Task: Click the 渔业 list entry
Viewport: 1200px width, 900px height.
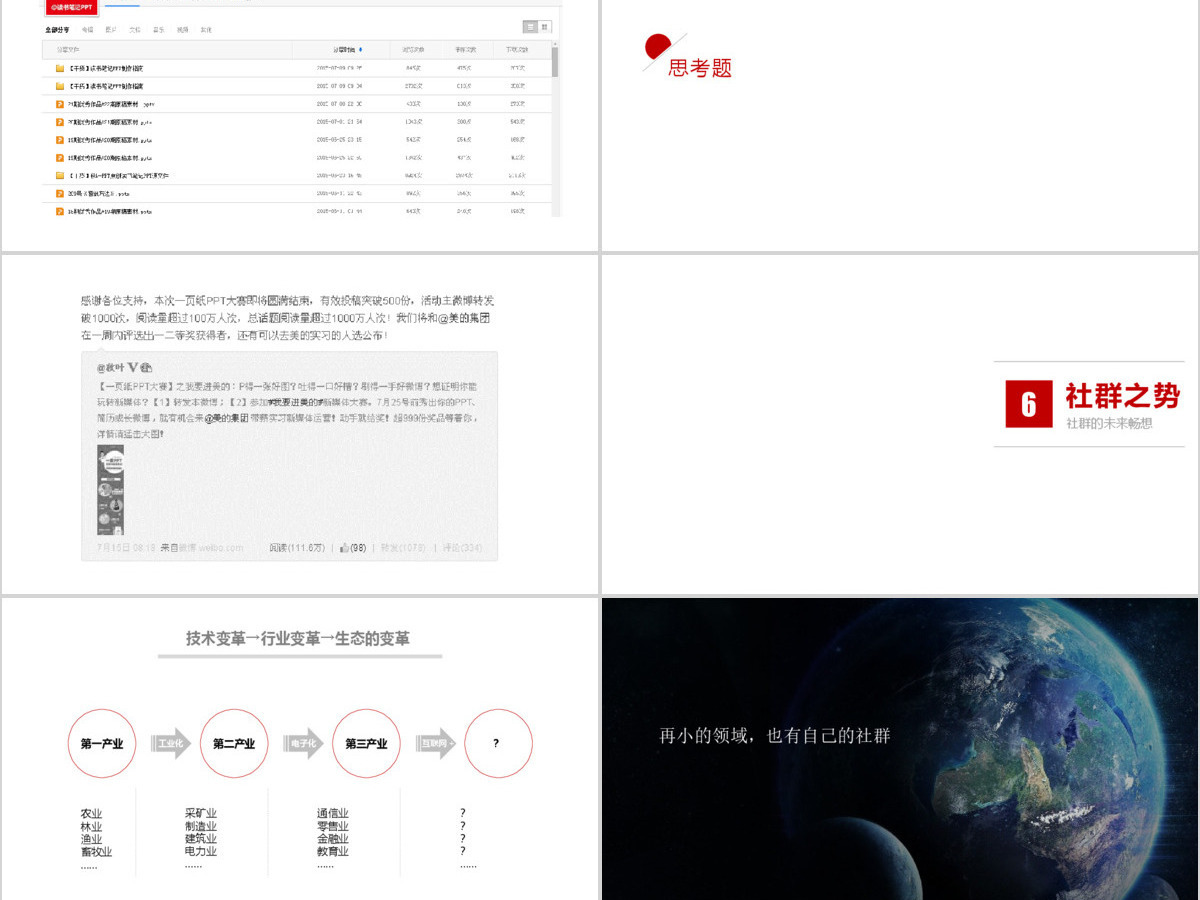Action: click(91, 839)
